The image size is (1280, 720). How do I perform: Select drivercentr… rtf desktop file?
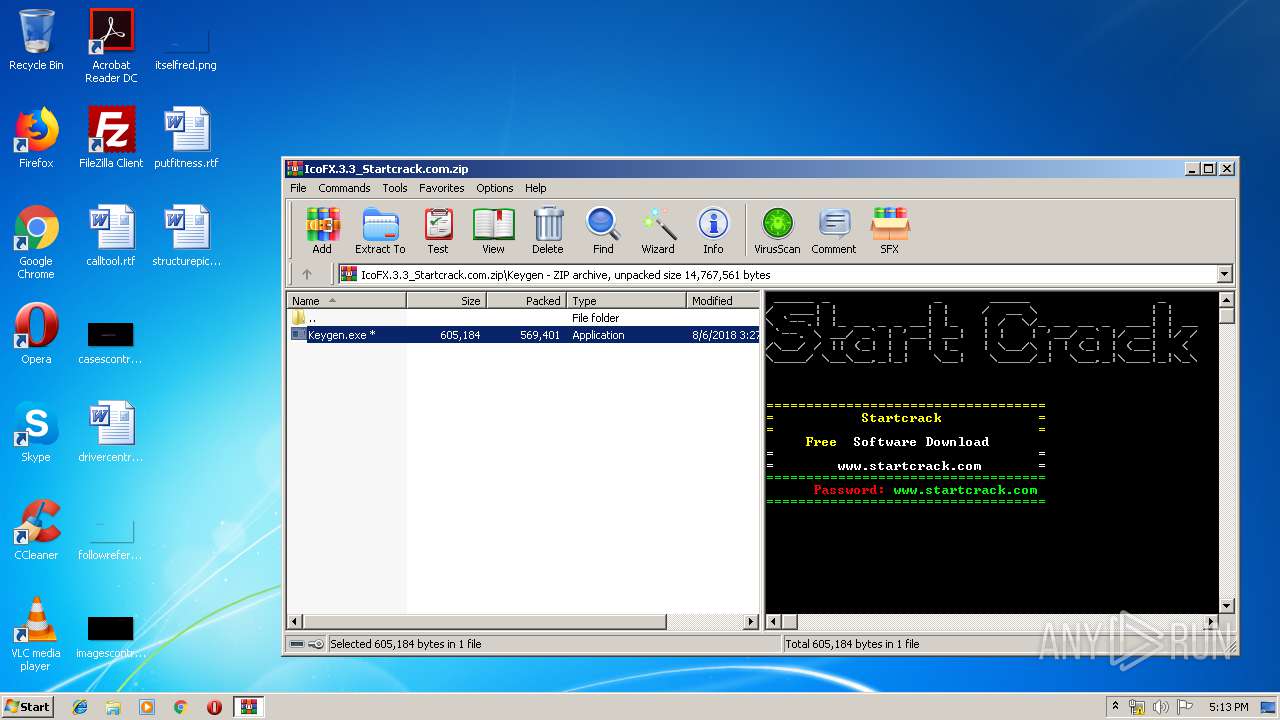pyautogui.click(x=111, y=432)
